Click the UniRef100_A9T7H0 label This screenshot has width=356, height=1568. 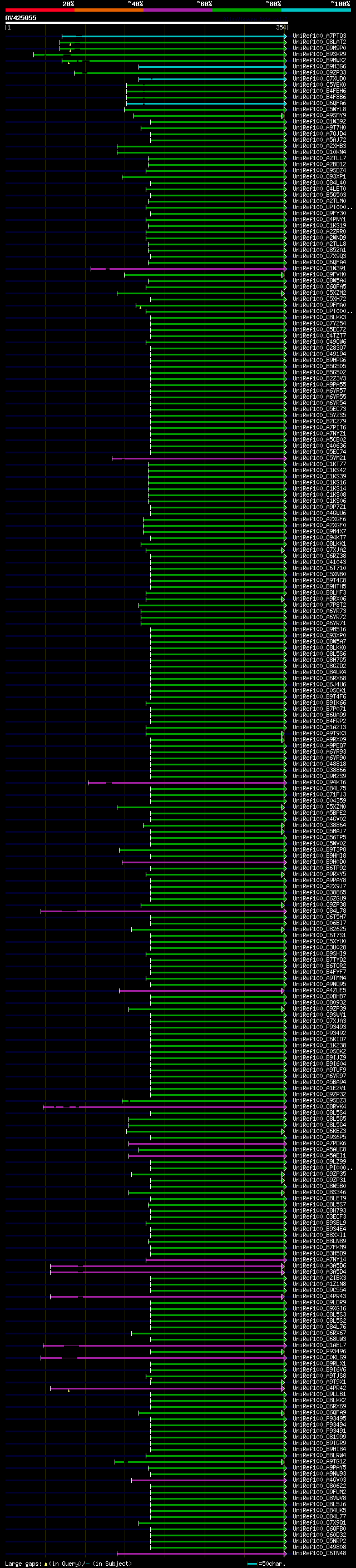319,127
